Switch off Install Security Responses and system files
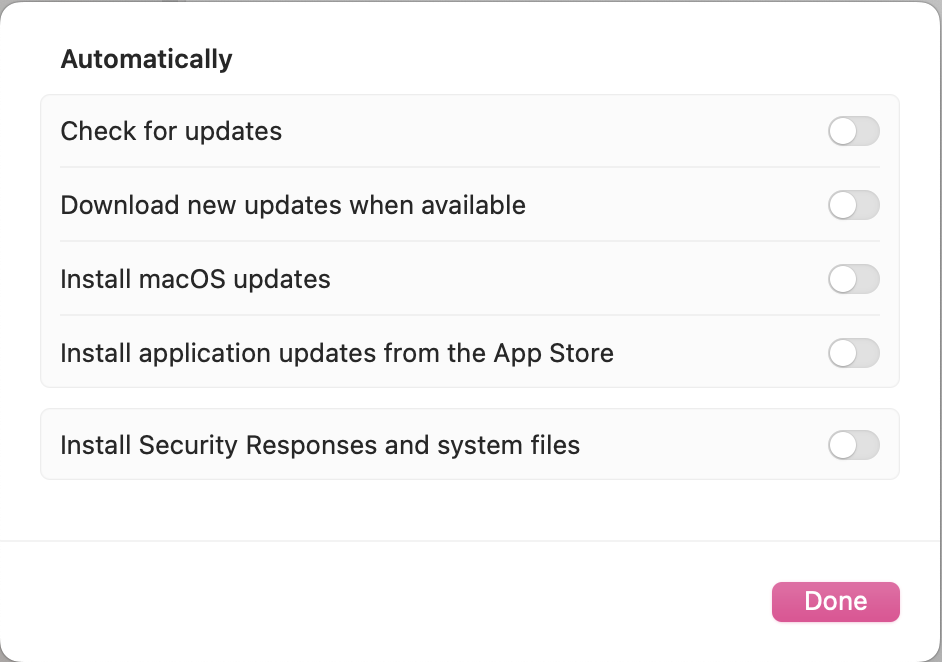This screenshot has height=662, width=942. [x=854, y=444]
